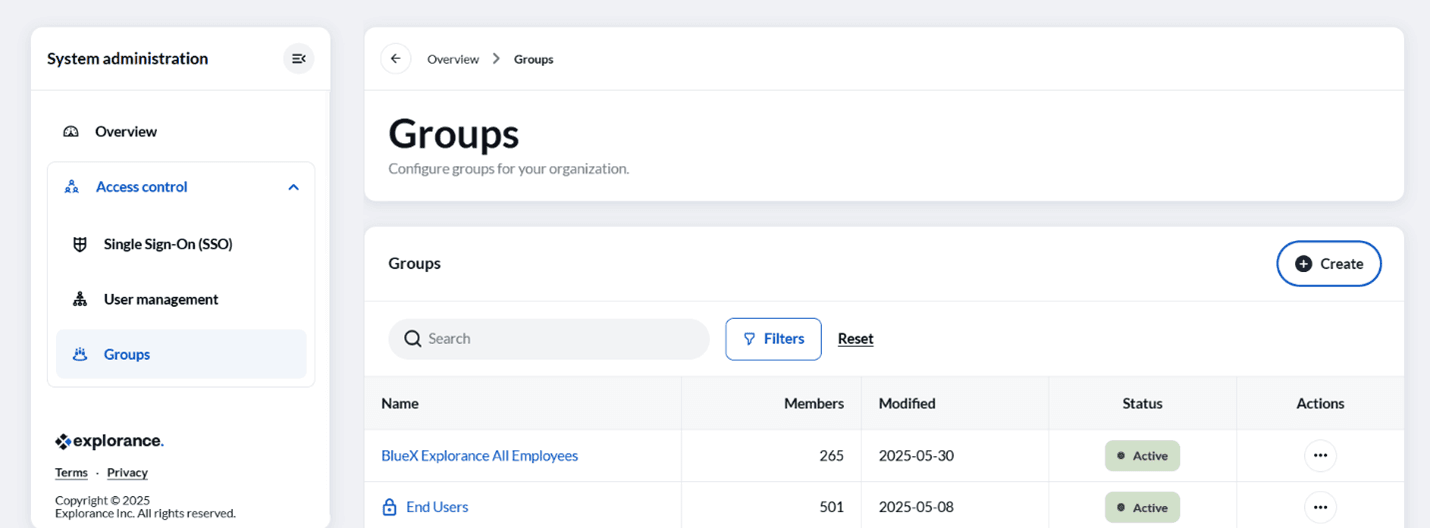
Task: Click the 2025-05-30 modified date
Action: coord(916,456)
